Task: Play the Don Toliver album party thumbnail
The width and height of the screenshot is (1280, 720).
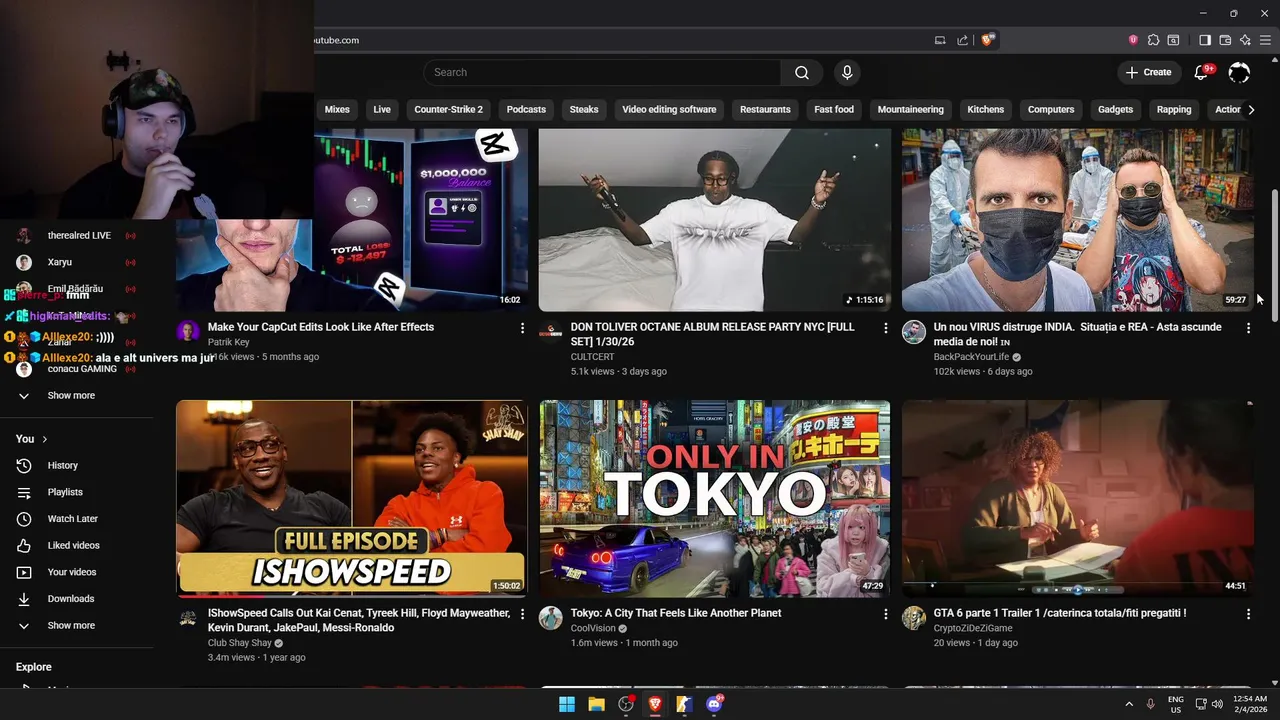Action: pyautogui.click(x=714, y=220)
